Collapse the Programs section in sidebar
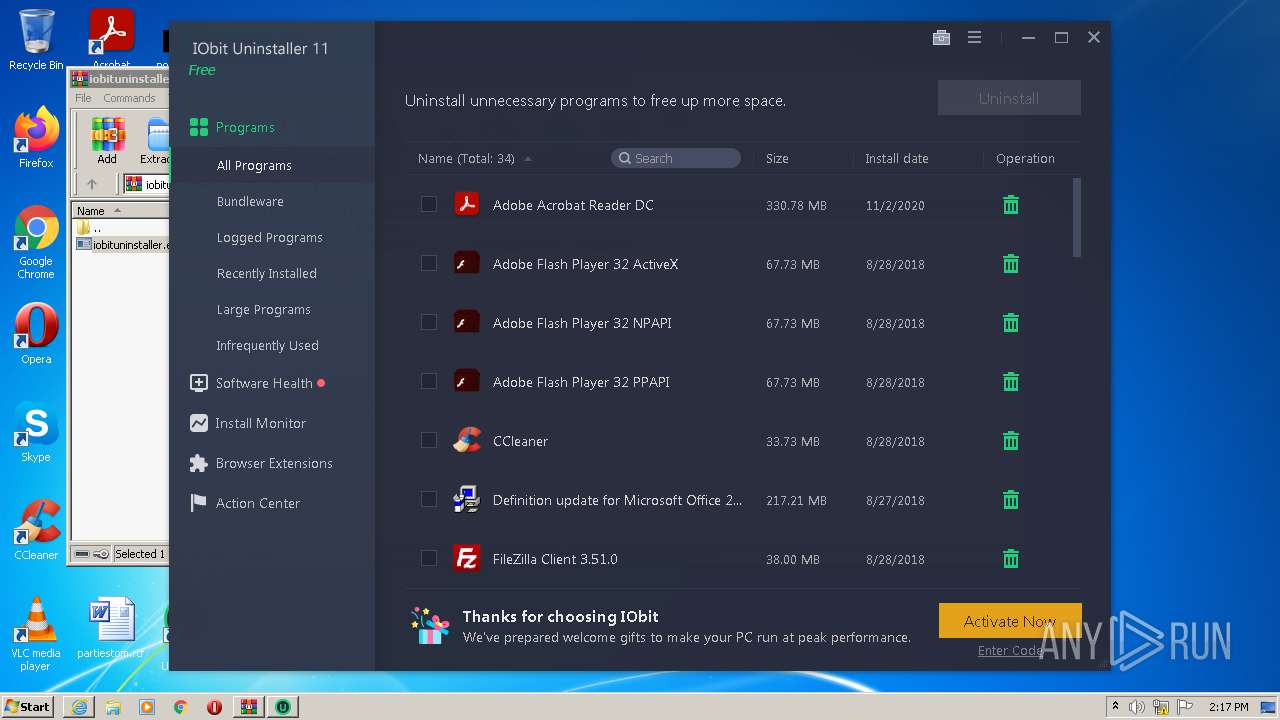Image resolution: width=1280 pixels, height=720 pixels. coord(245,128)
